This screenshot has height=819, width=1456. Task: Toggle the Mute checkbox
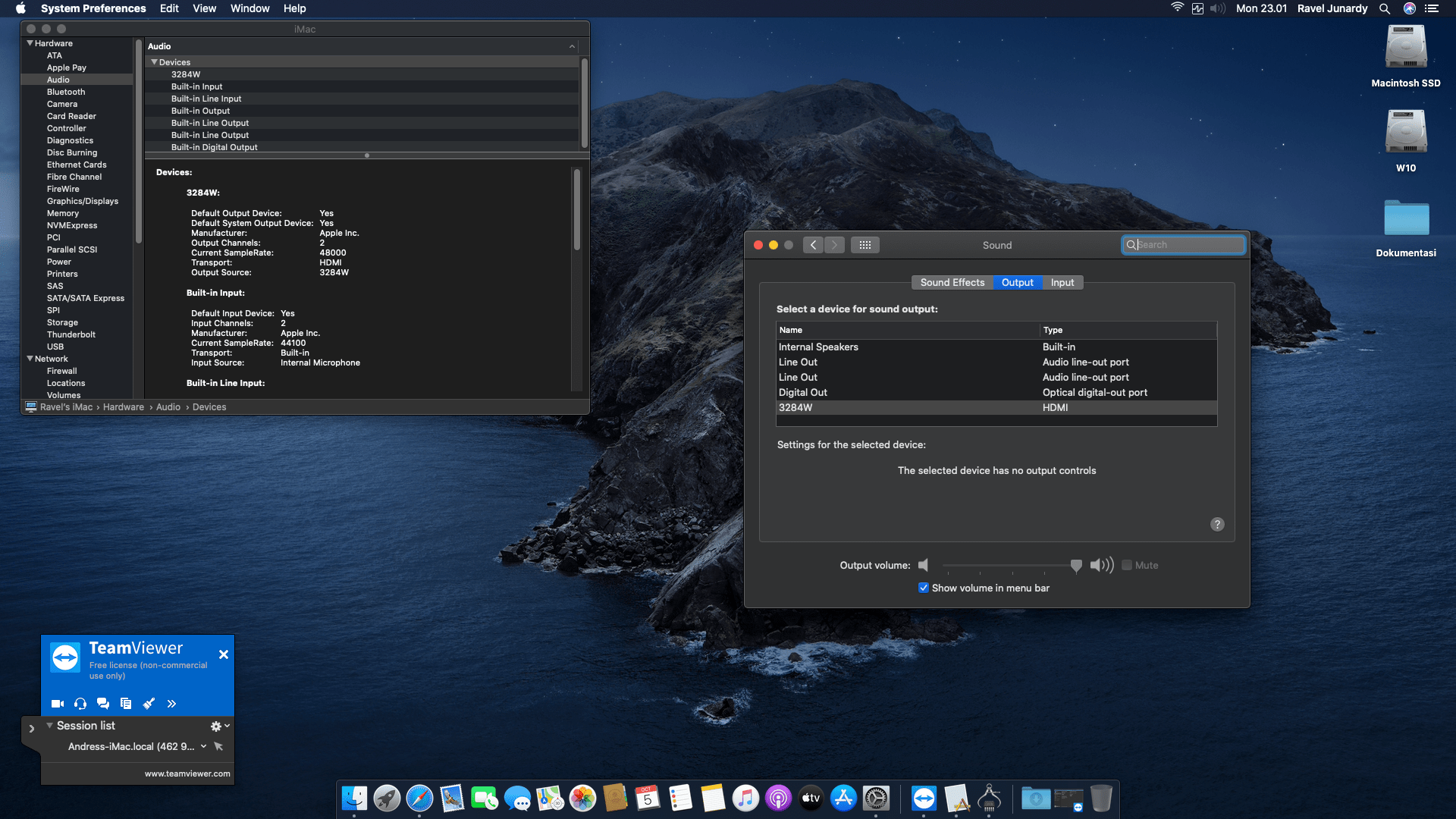(x=1127, y=566)
